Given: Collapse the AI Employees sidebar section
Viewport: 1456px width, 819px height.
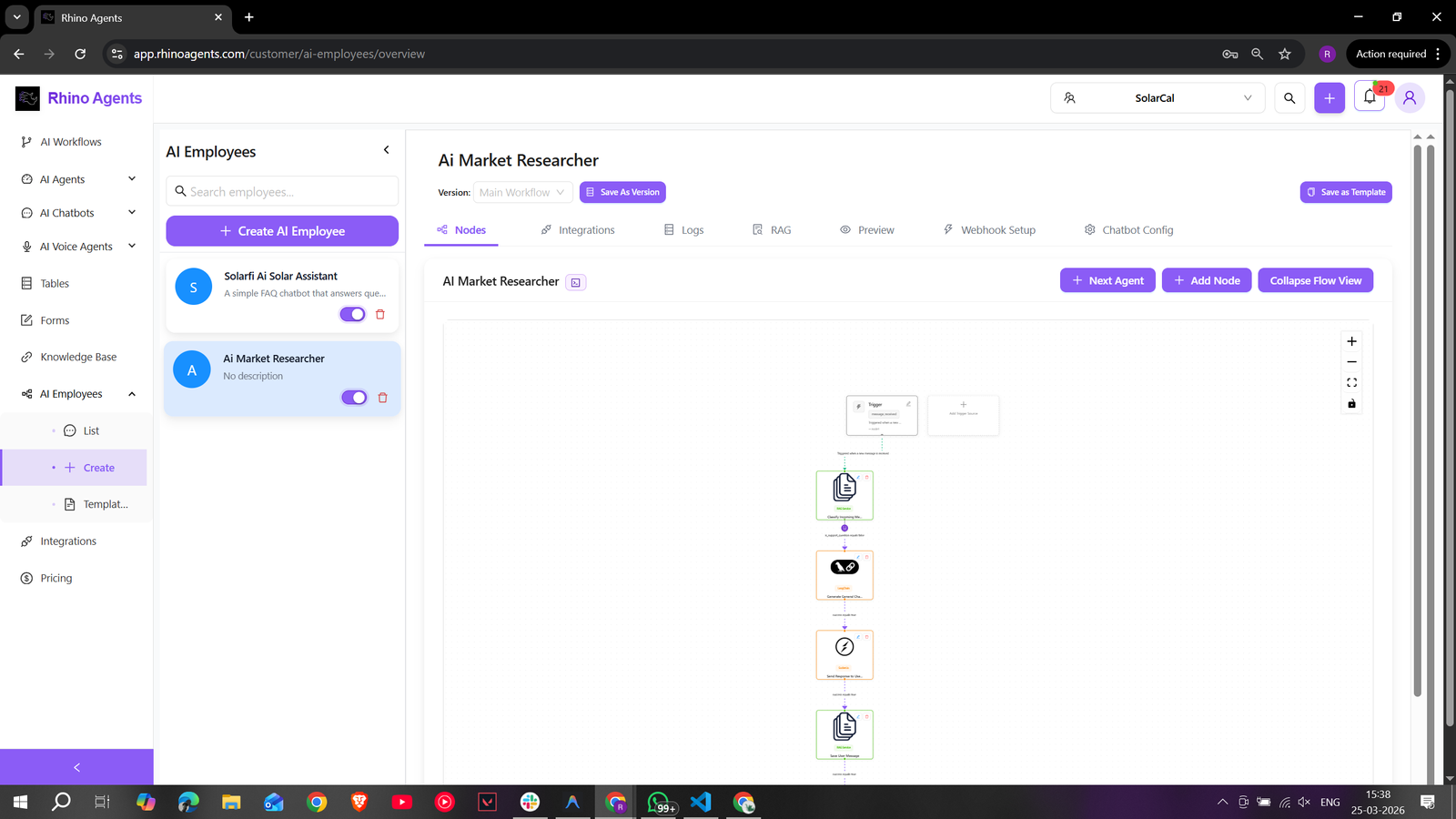Looking at the screenshot, I should (x=132, y=393).
